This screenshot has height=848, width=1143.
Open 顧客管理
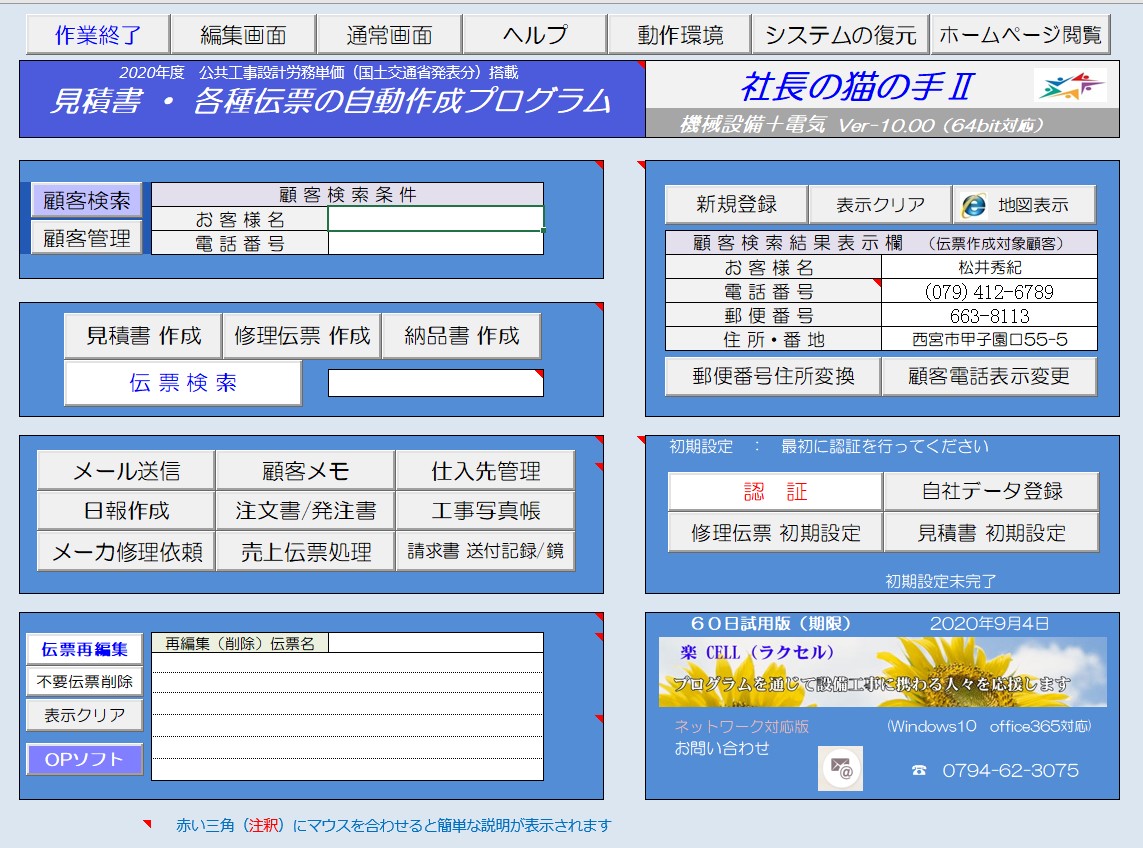(x=87, y=238)
